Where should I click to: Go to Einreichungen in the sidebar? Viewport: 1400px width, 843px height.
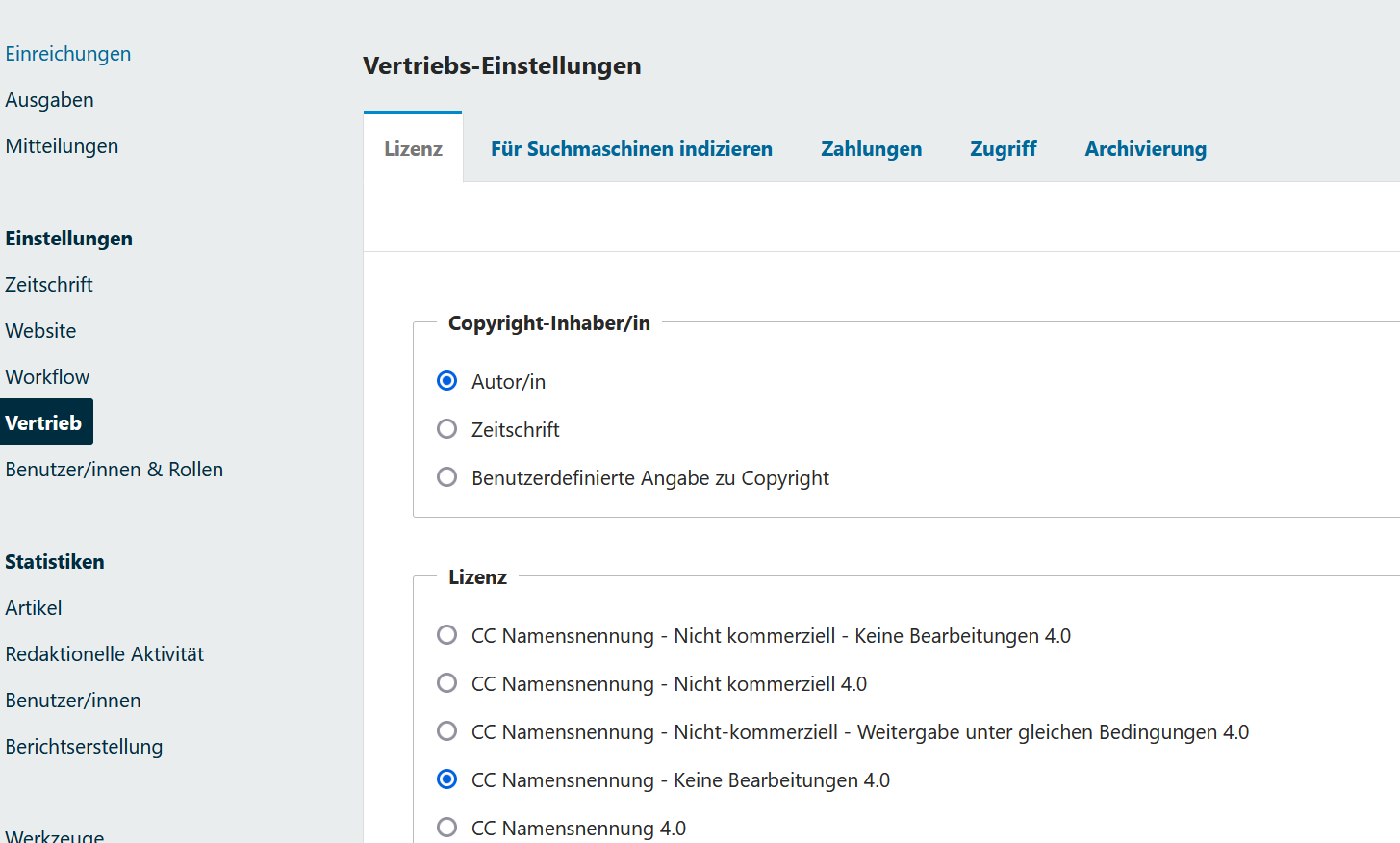coord(68,54)
